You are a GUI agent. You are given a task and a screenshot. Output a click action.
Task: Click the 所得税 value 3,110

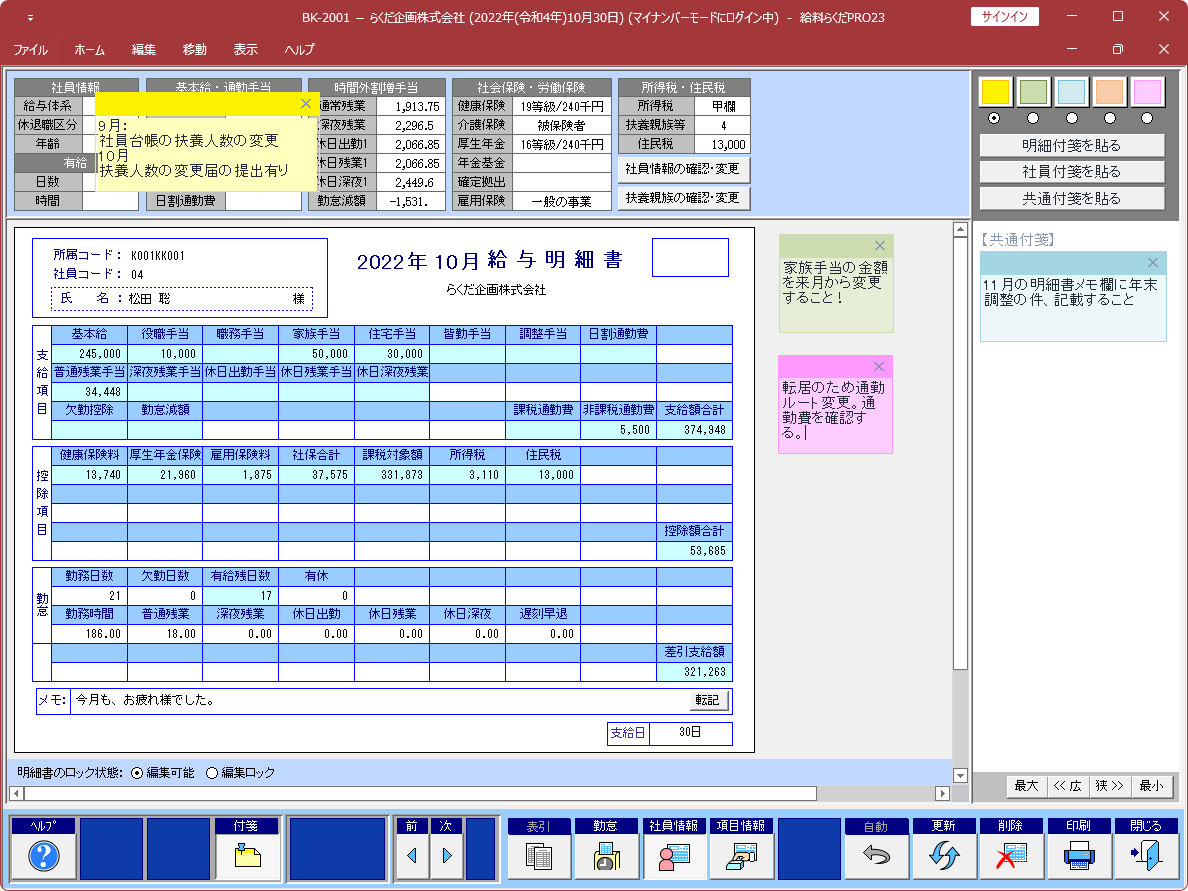click(x=467, y=475)
